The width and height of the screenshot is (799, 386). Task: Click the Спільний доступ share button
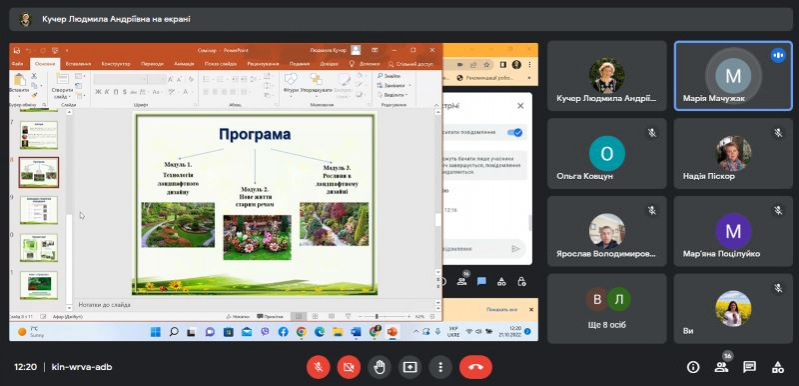[x=411, y=64]
